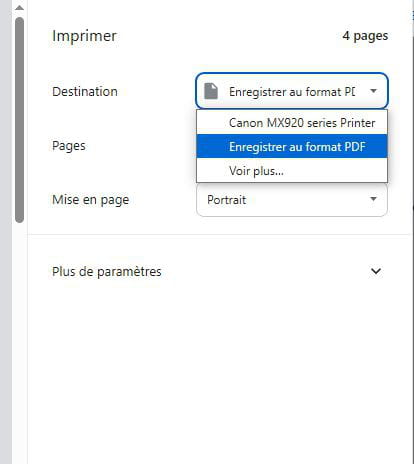Click the chevron beside Plus de paramètres
The height and width of the screenshot is (464, 414).
click(376, 271)
